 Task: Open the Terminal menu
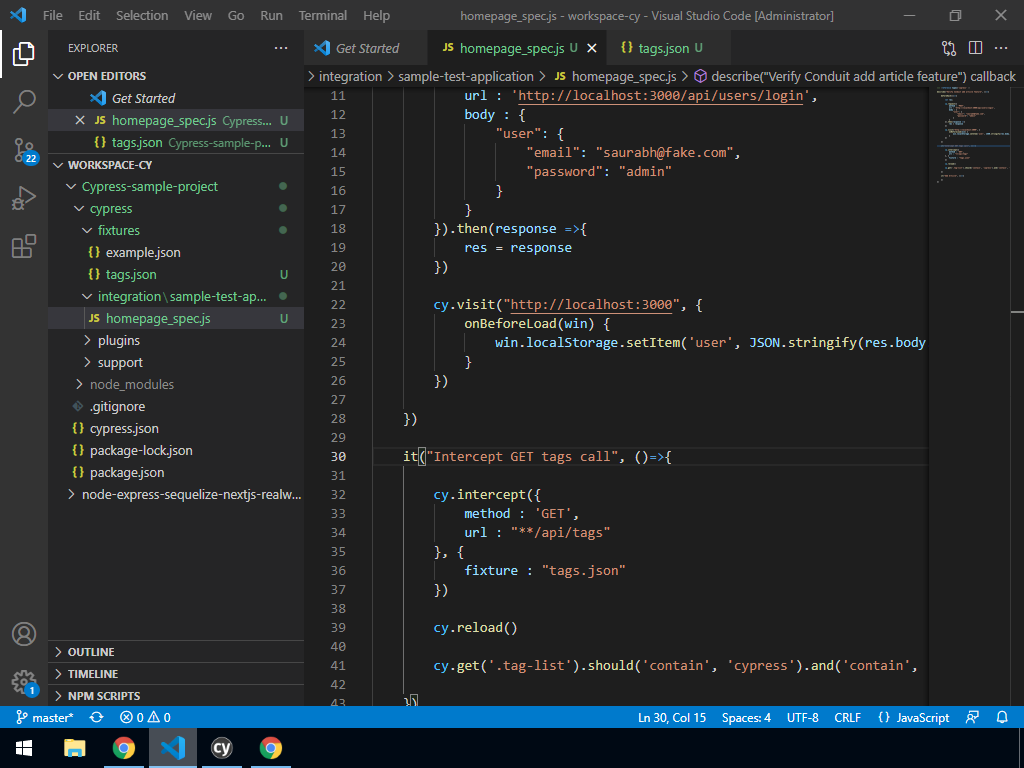pyautogui.click(x=323, y=15)
